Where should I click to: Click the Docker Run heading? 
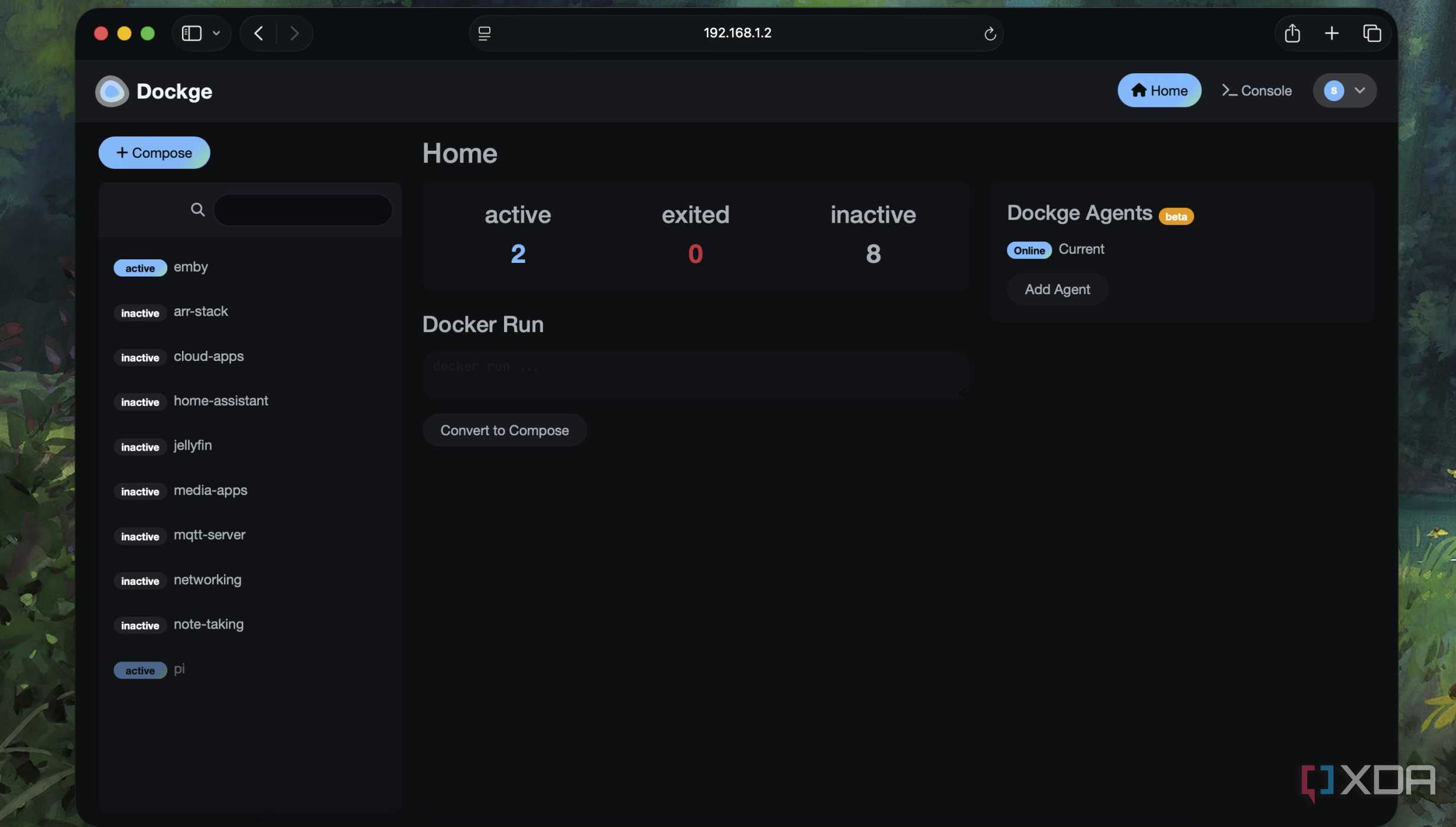click(x=483, y=324)
